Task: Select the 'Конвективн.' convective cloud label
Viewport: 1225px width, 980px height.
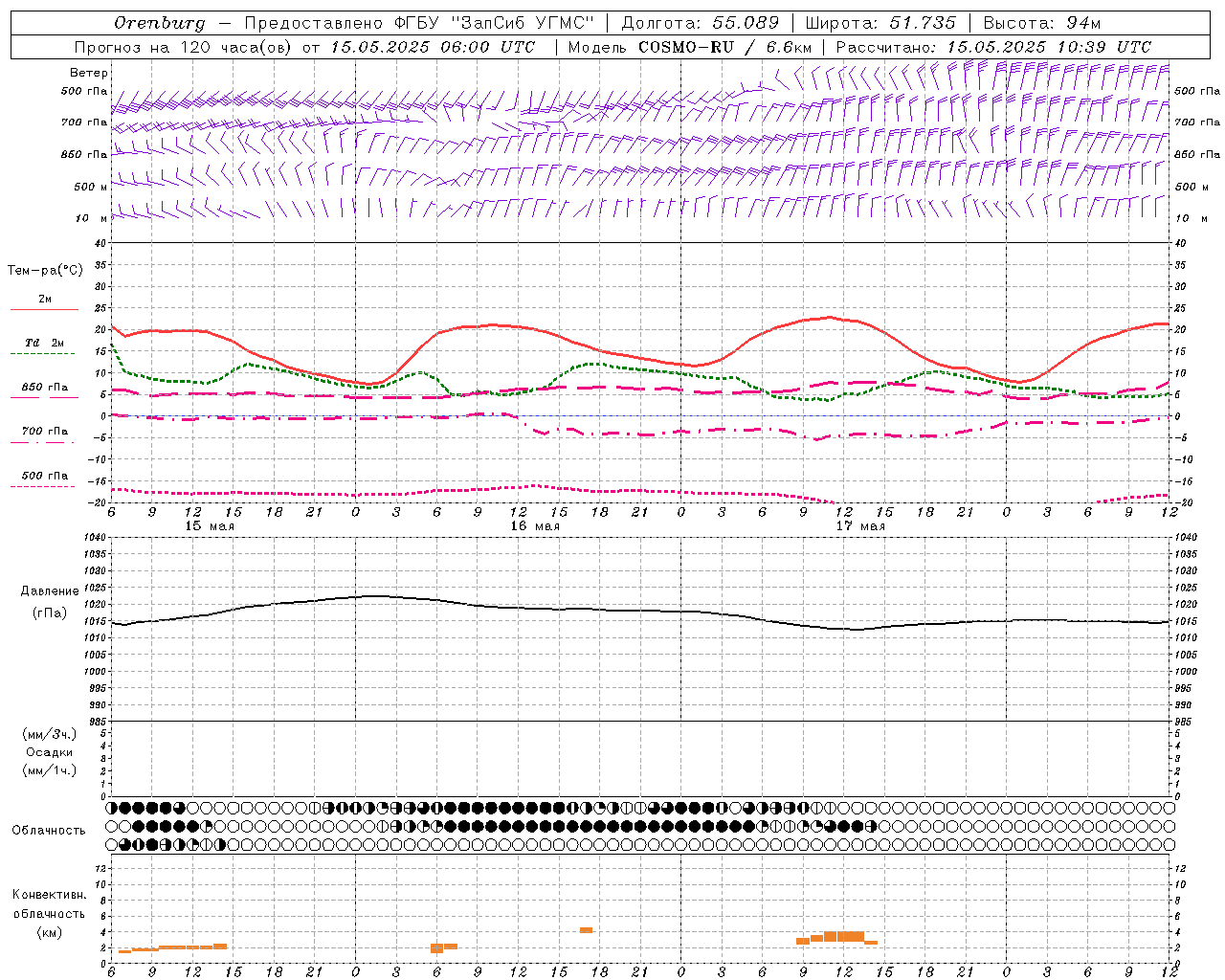Action: [x=49, y=894]
